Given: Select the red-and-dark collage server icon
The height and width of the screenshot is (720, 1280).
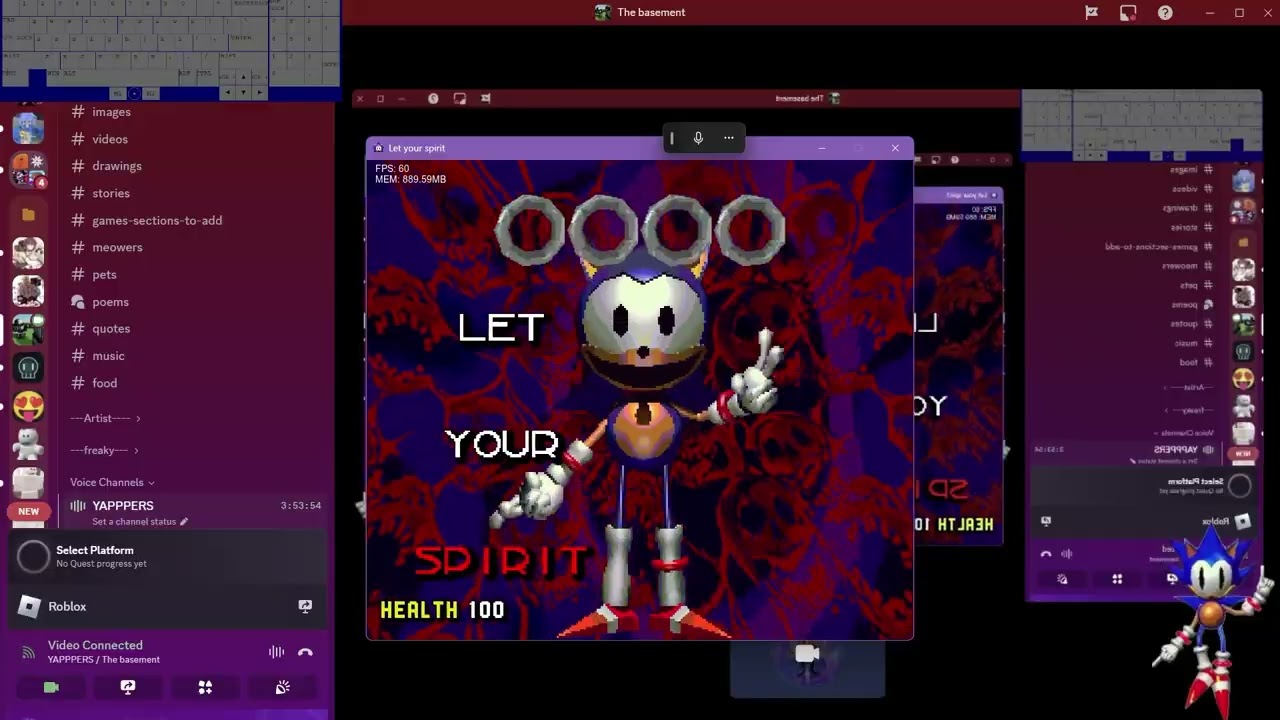Looking at the screenshot, I should pos(28,291).
